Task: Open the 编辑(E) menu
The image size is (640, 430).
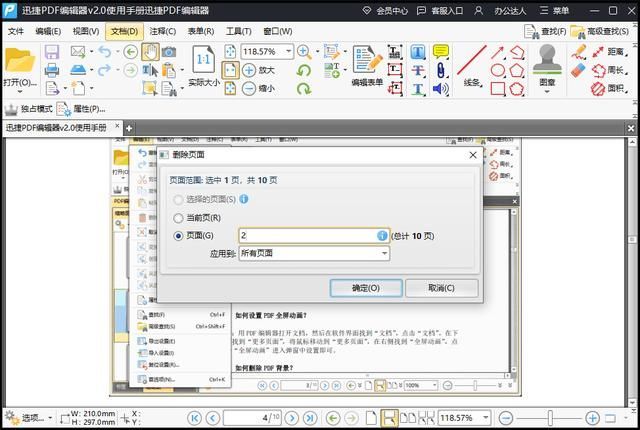Action: click(x=48, y=31)
